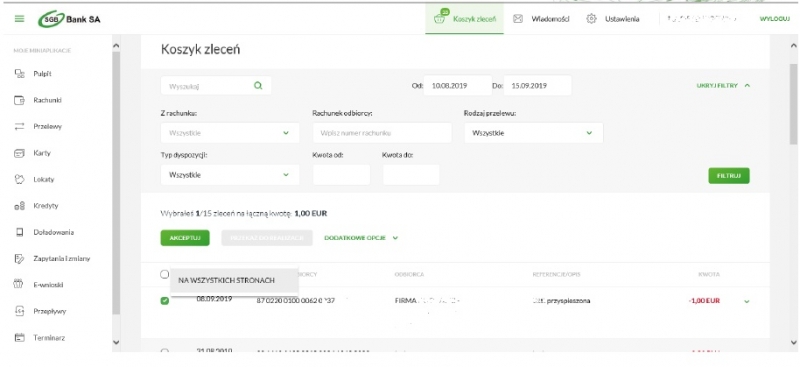Screen dimensions: 800x367
Task: Select Na wszystkich stronach option
Action: point(227,280)
